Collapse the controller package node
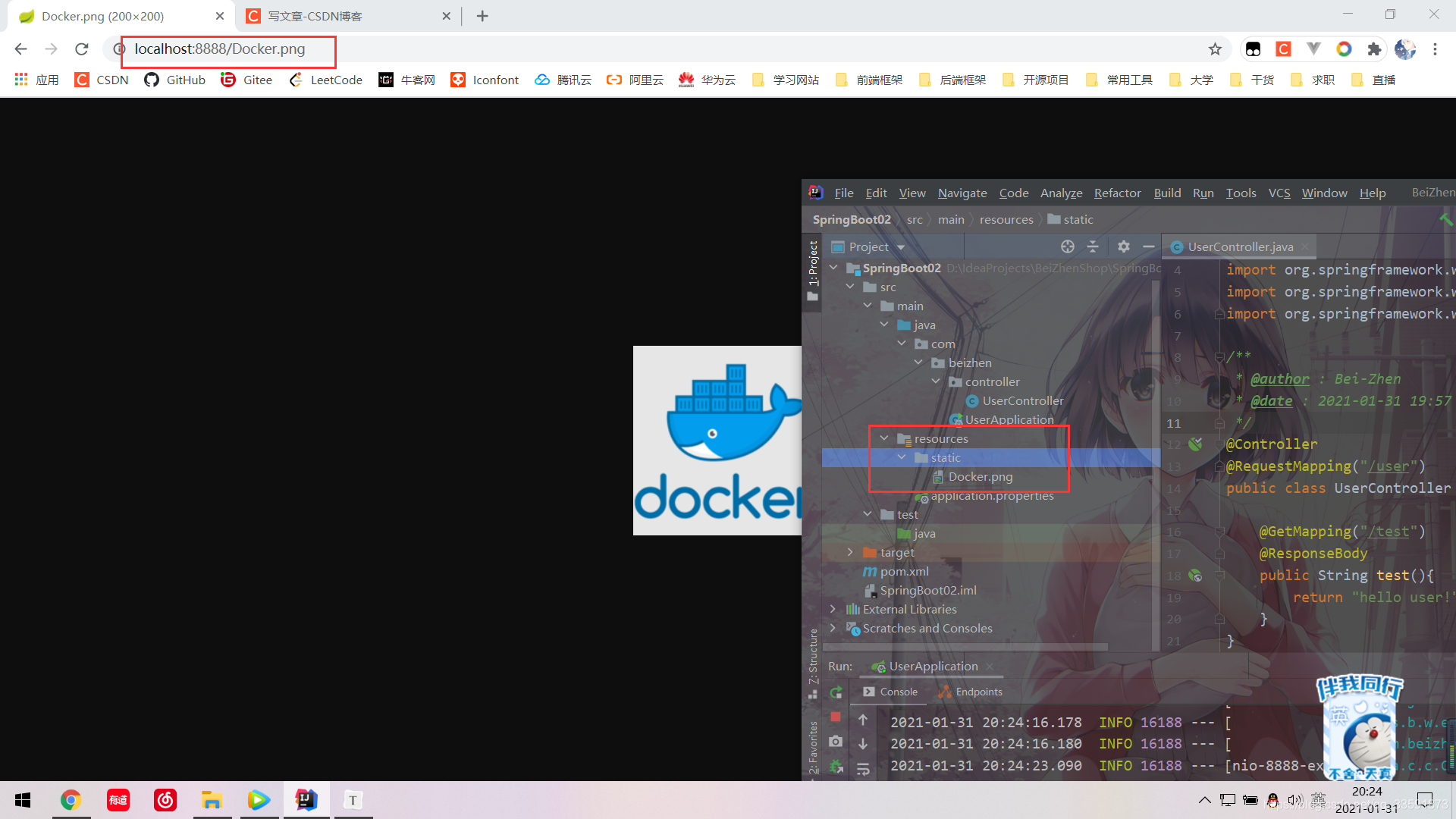1456x819 pixels. point(935,381)
